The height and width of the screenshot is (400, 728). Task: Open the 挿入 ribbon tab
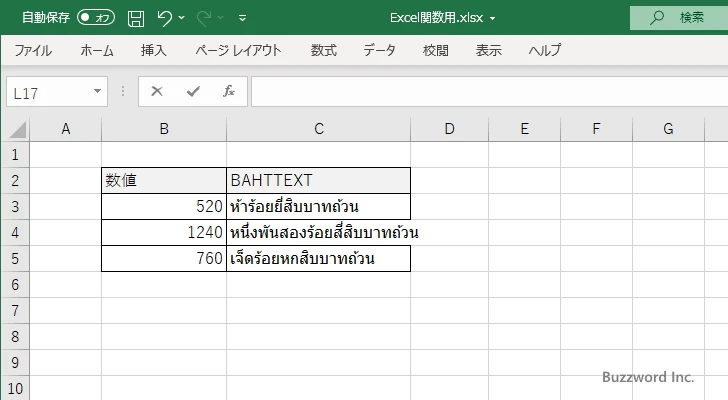pyautogui.click(x=153, y=50)
